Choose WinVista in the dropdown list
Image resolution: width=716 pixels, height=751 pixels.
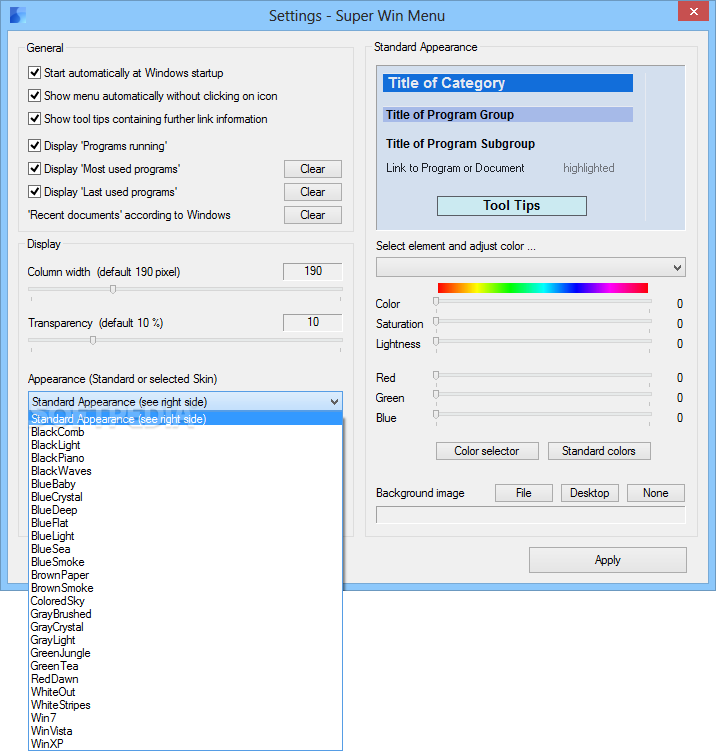186,731
